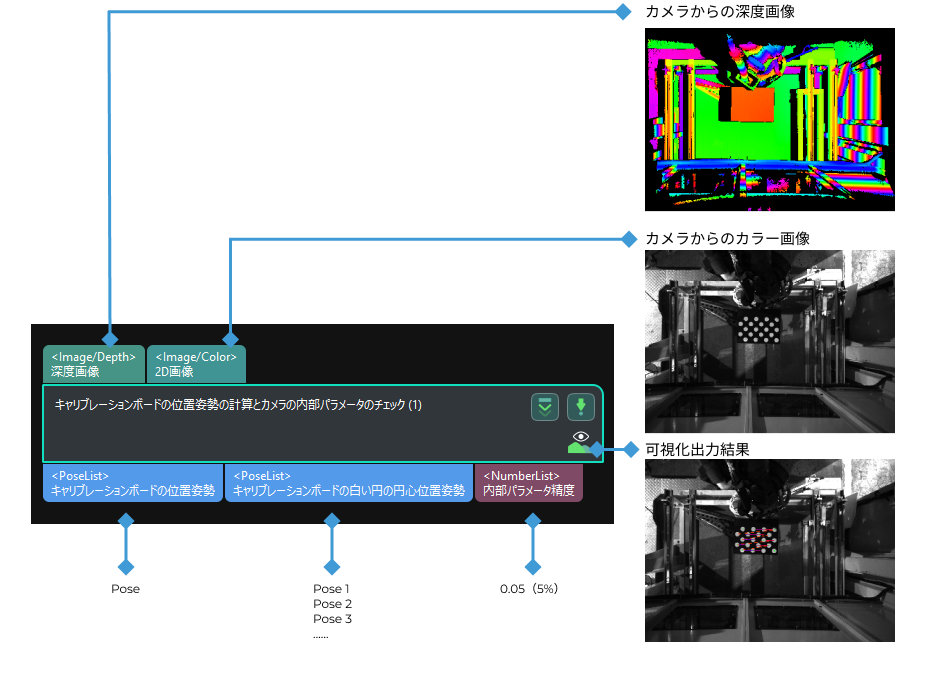Toggle the eye visualization icon on step
The image size is (940, 674).
(580, 436)
